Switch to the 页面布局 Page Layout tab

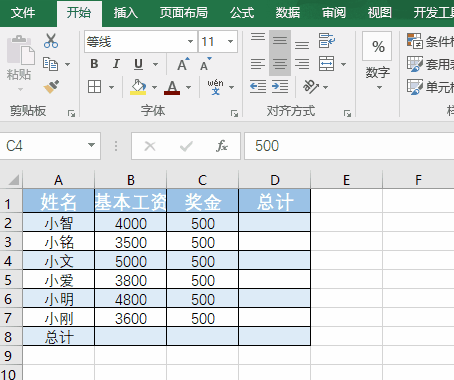pyautogui.click(x=184, y=13)
